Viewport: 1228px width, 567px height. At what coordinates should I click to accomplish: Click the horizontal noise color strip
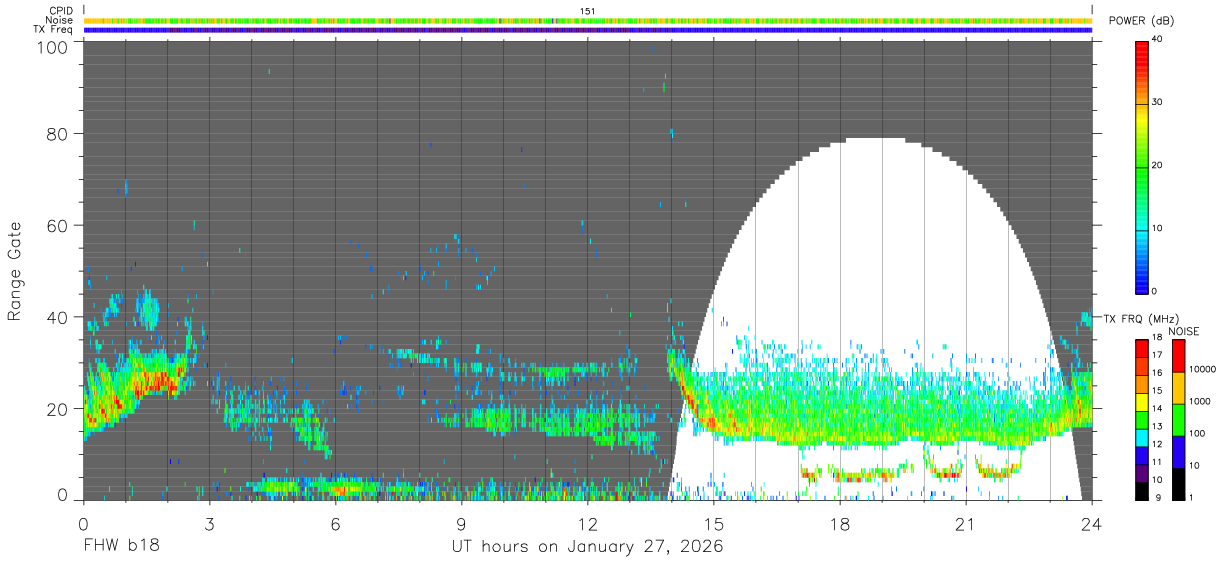(x=588, y=20)
